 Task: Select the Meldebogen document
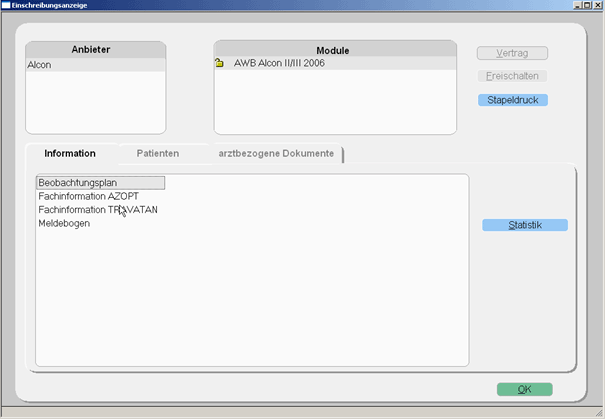(64, 223)
